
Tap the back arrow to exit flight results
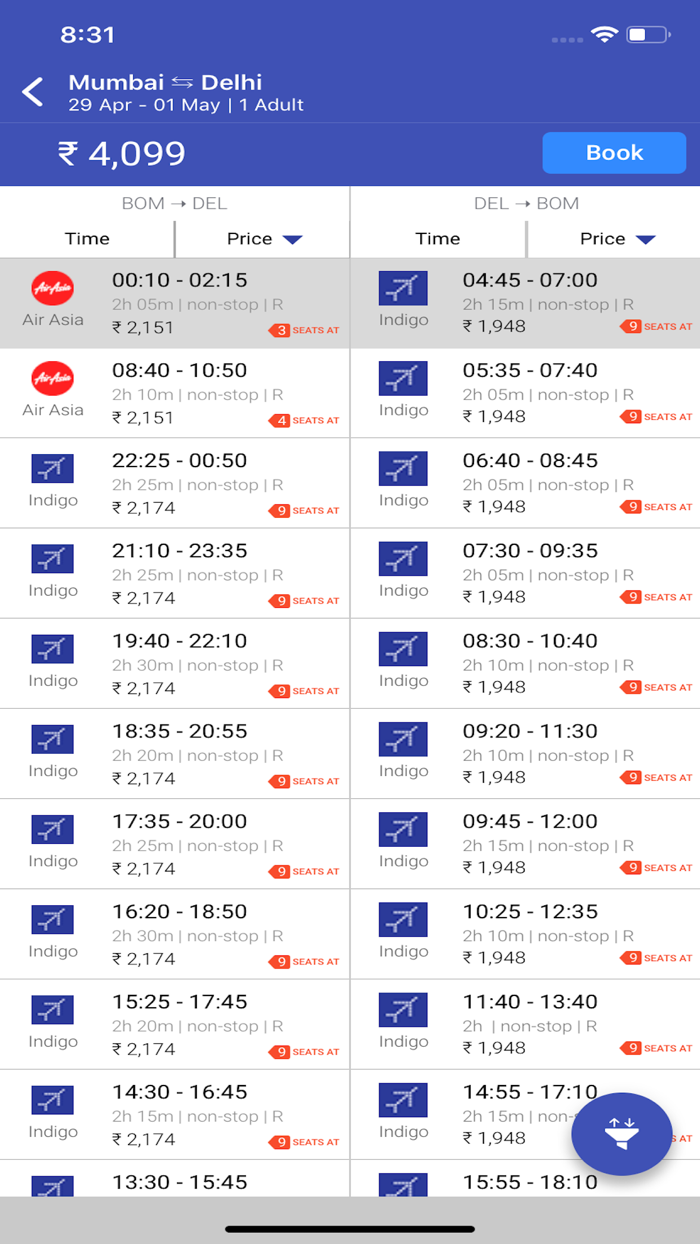[32, 91]
